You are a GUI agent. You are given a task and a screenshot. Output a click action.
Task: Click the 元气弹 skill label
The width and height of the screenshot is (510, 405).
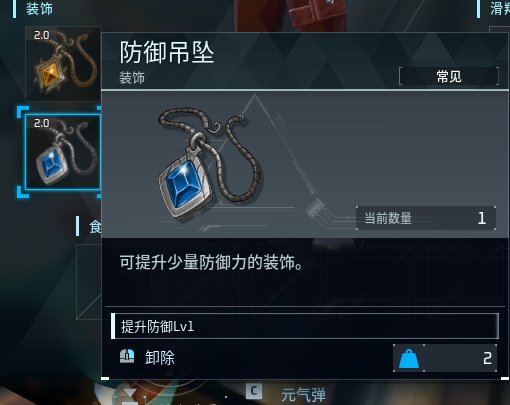(303, 395)
